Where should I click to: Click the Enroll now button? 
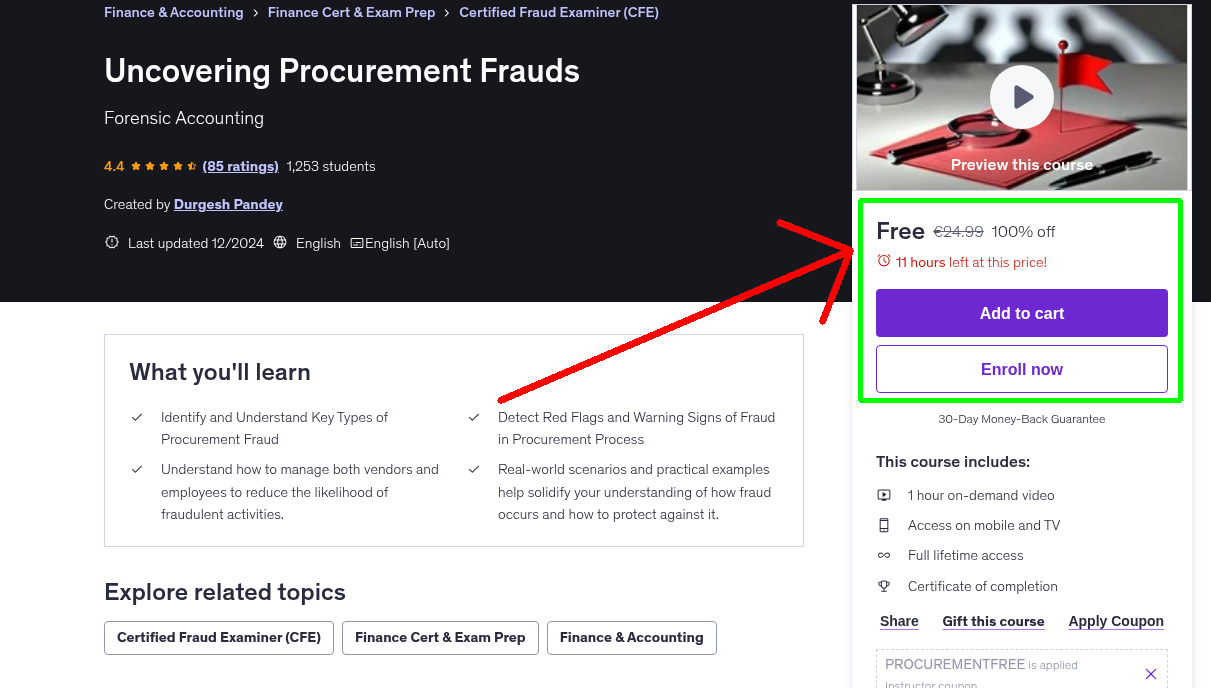click(1021, 369)
